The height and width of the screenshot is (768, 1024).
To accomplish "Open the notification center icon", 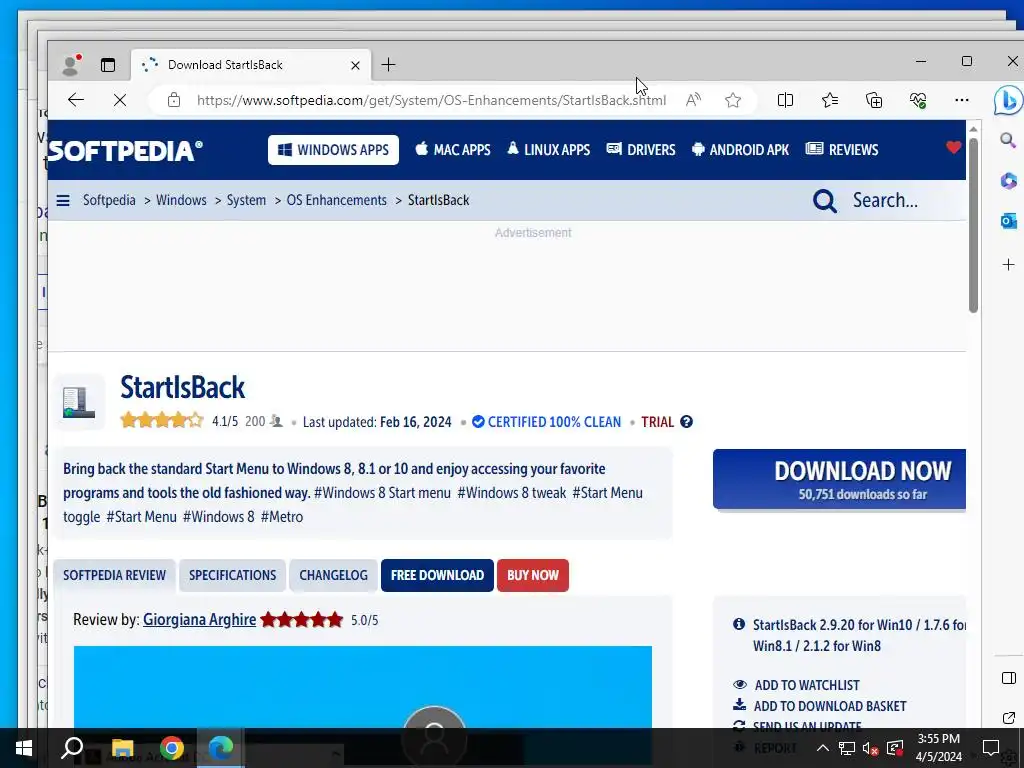I will (x=991, y=748).
